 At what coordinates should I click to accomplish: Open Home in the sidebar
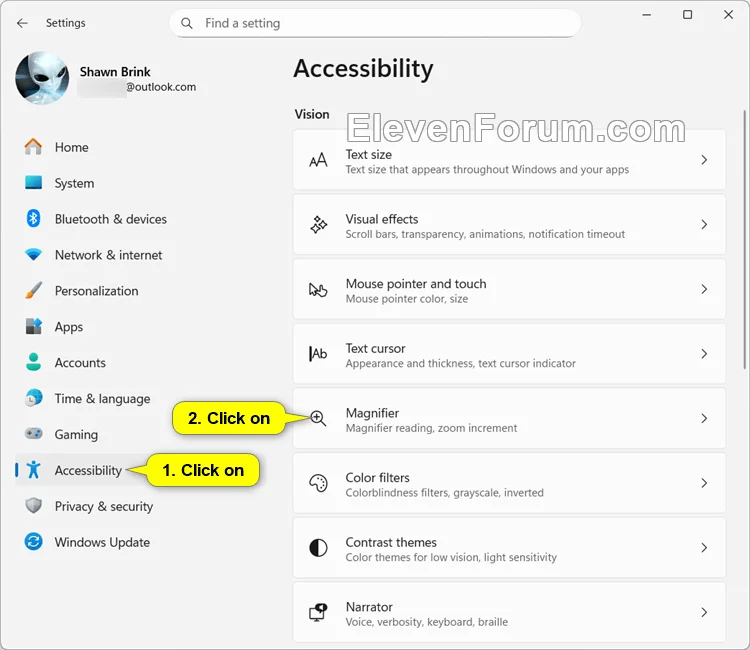72,147
